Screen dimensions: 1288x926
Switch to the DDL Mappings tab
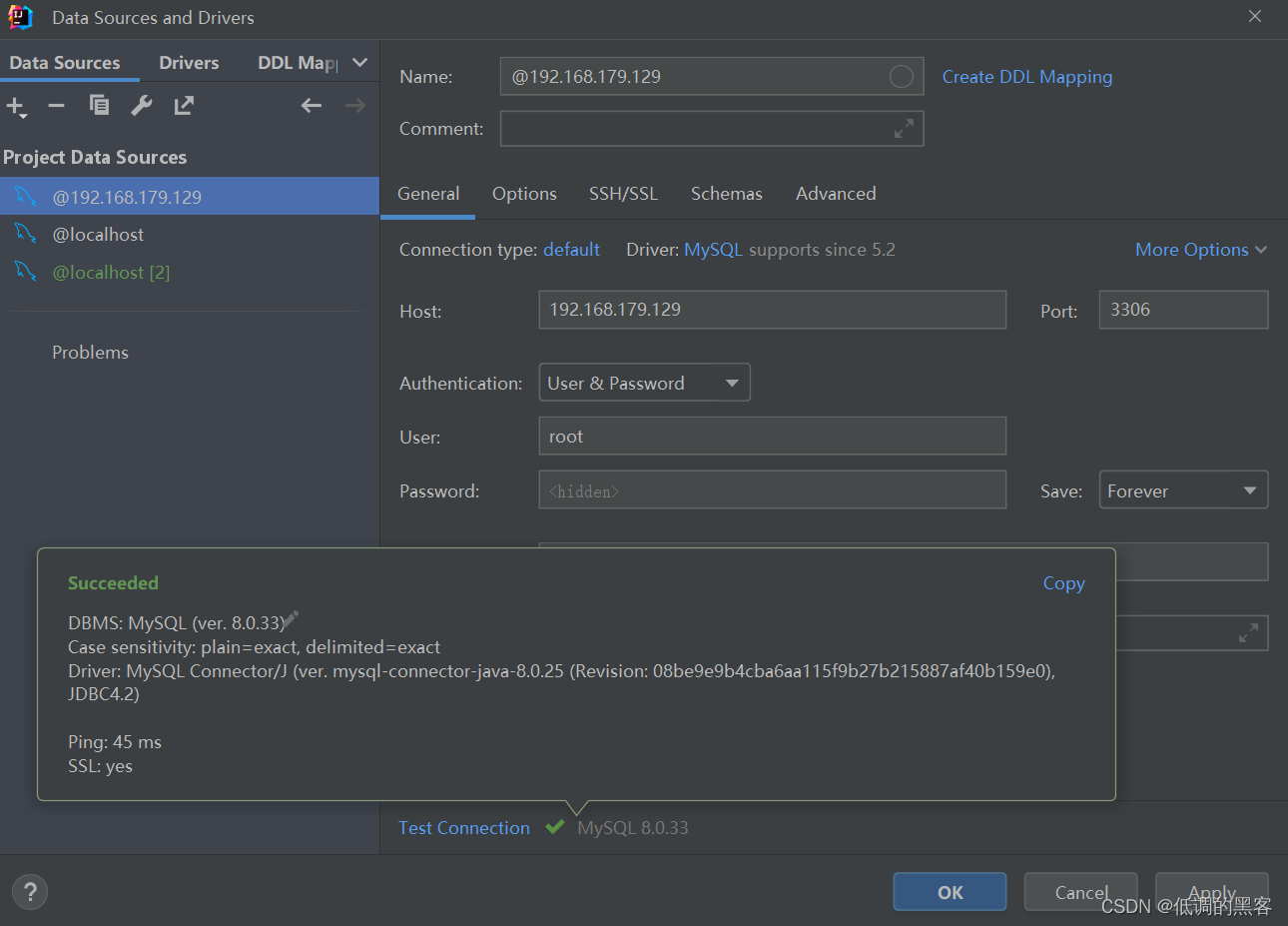[298, 63]
